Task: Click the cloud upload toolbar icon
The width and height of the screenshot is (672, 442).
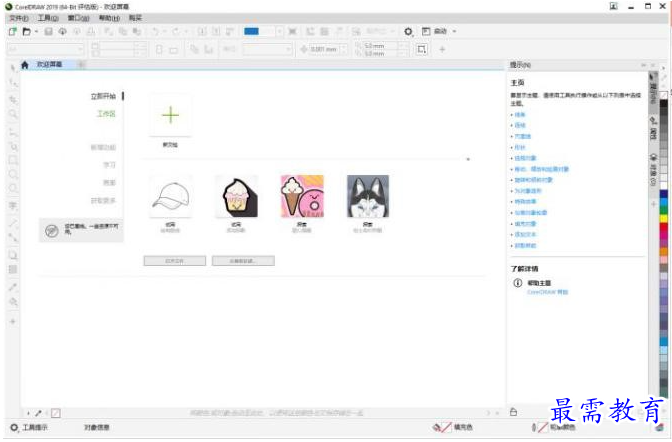Action: [63, 31]
